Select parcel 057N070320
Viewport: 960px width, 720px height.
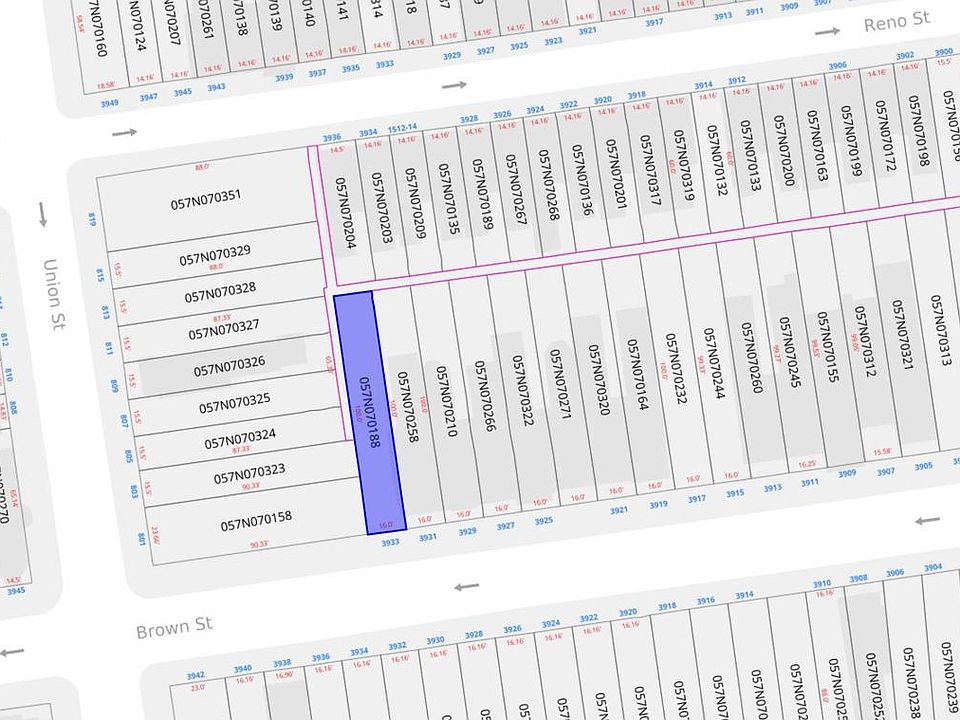pos(599,380)
